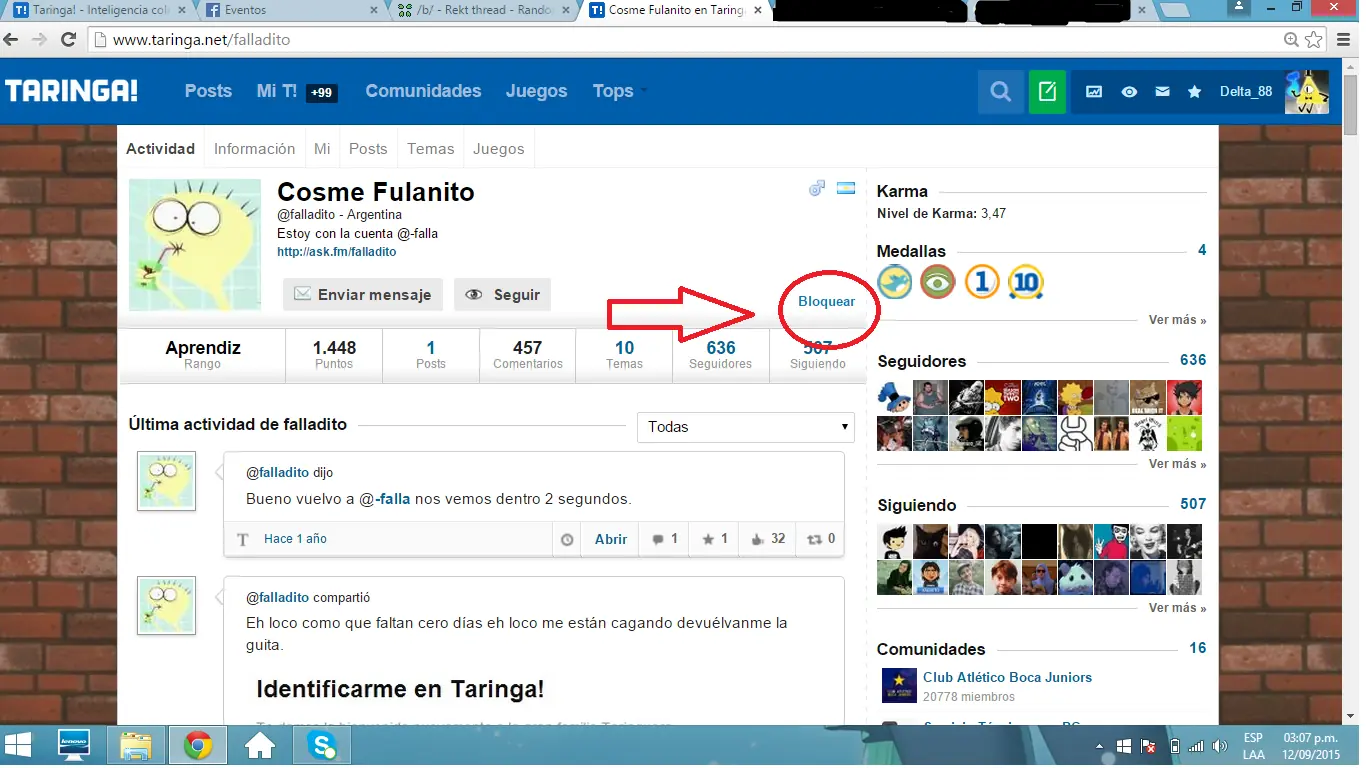Click the Bloquear link
The height and width of the screenshot is (768, 1366).
tap(826, 301)
